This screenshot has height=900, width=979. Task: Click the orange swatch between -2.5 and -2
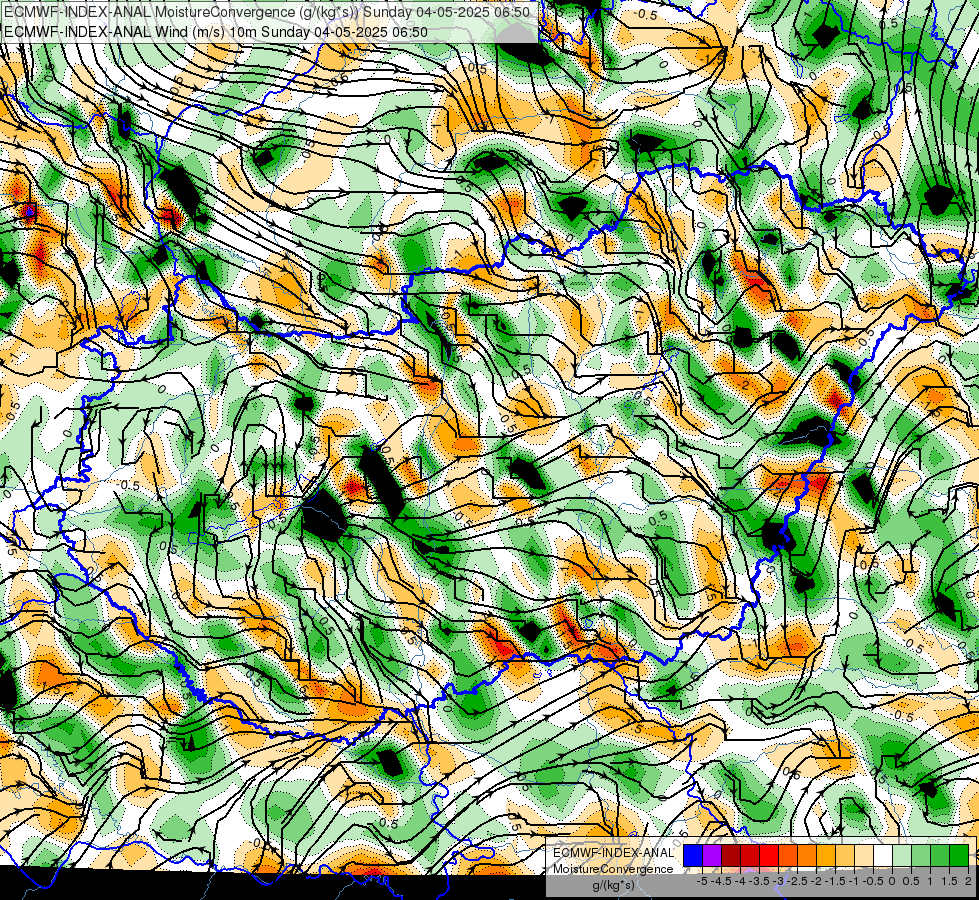(807, 855)
